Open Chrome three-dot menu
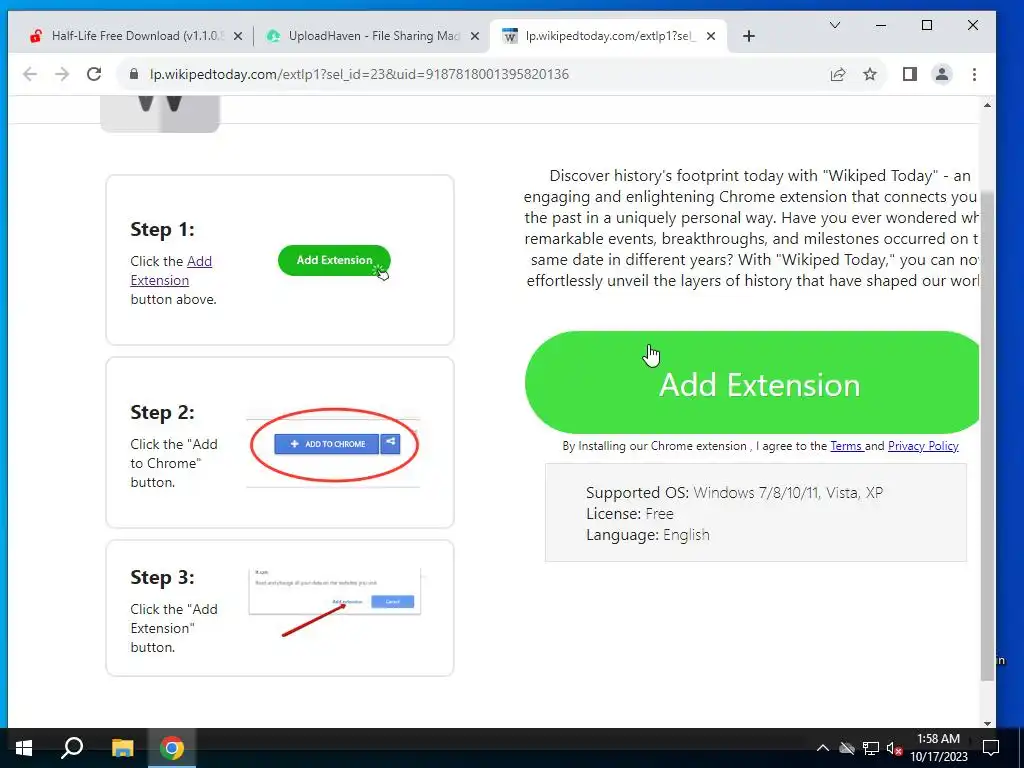1024x768 pixels. (974, 74)
